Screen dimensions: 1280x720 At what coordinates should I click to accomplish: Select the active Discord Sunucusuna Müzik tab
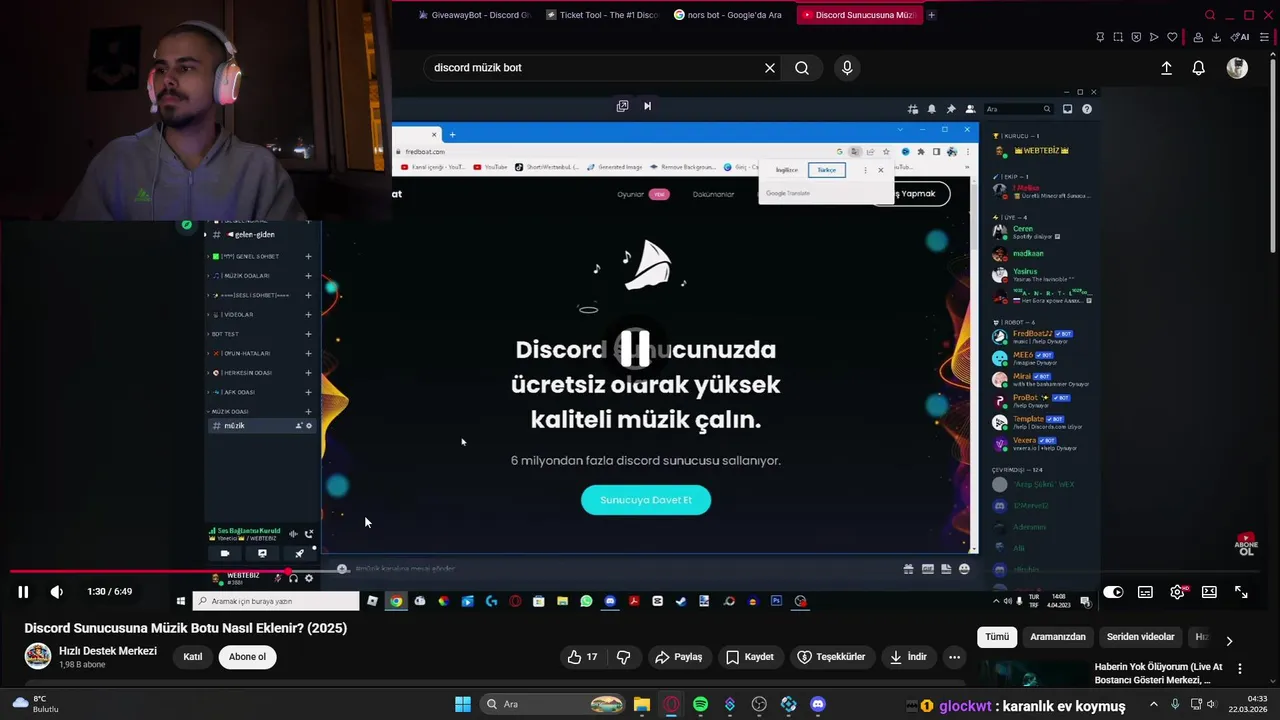coord(859,15)
